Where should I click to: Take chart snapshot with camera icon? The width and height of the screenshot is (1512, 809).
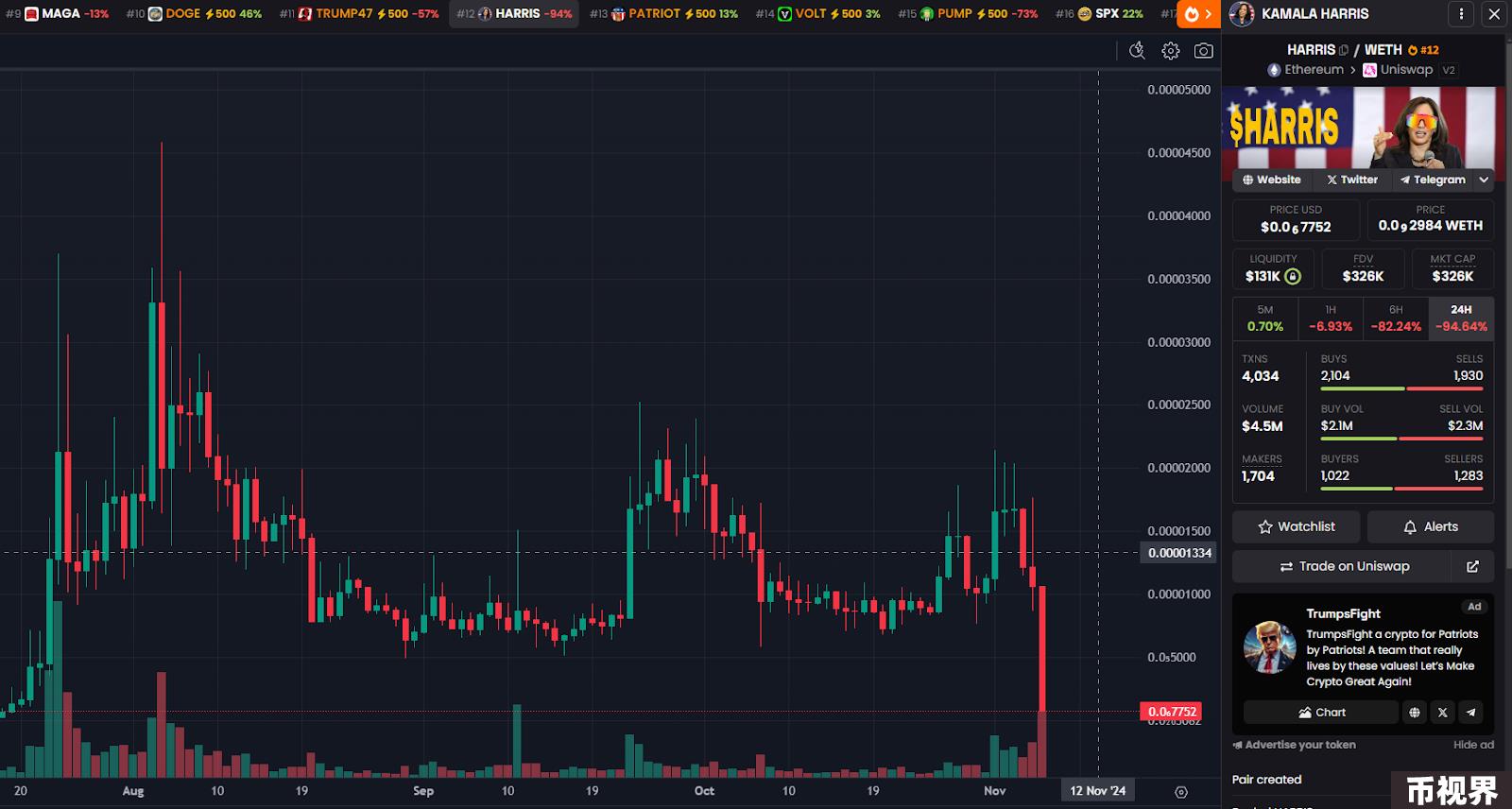(1203, 51)
